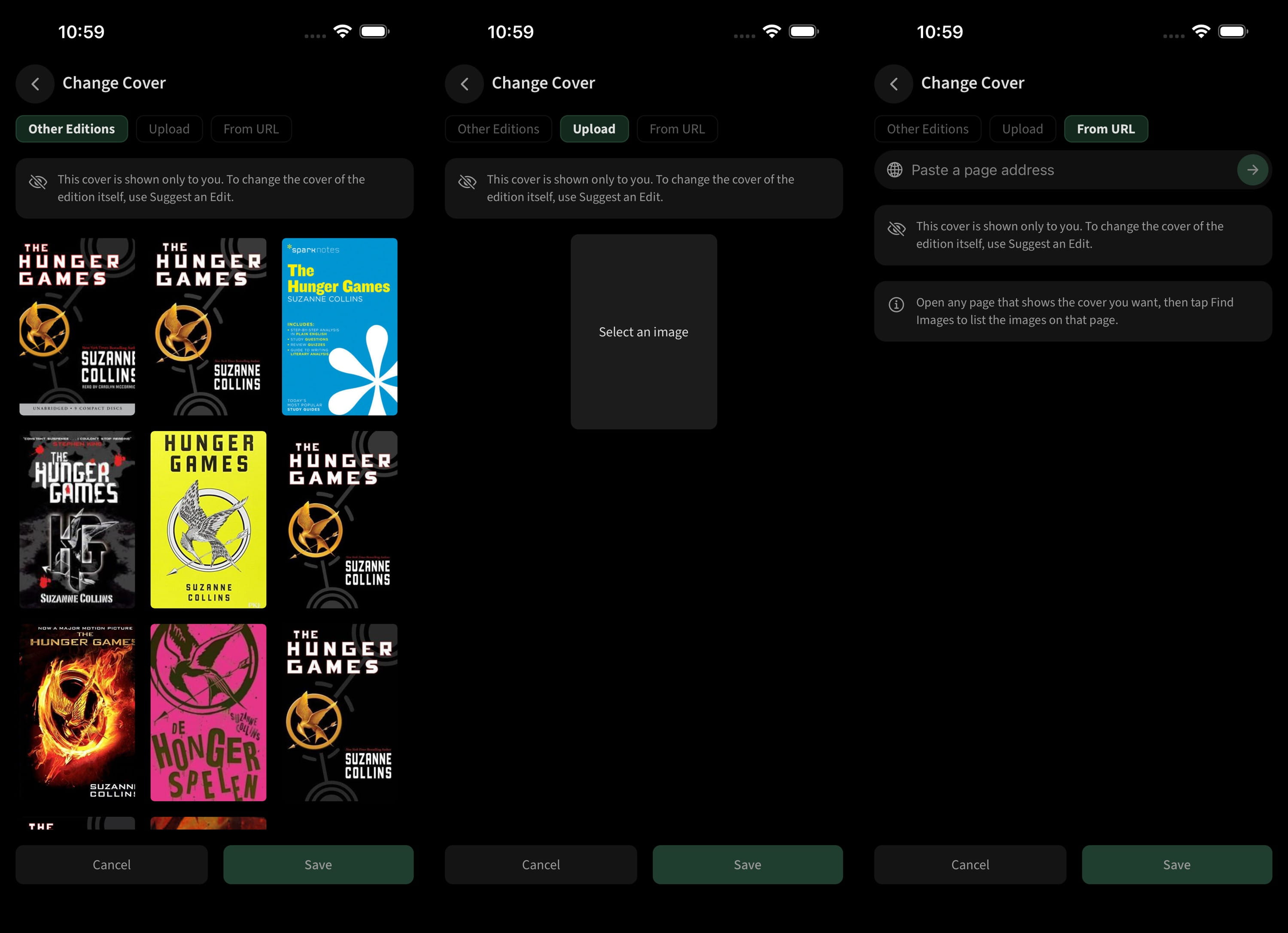This screenshot has width=1288, height=933.
Task: Submit the page address with the arrow button
Action: [x=1252, y=170]
